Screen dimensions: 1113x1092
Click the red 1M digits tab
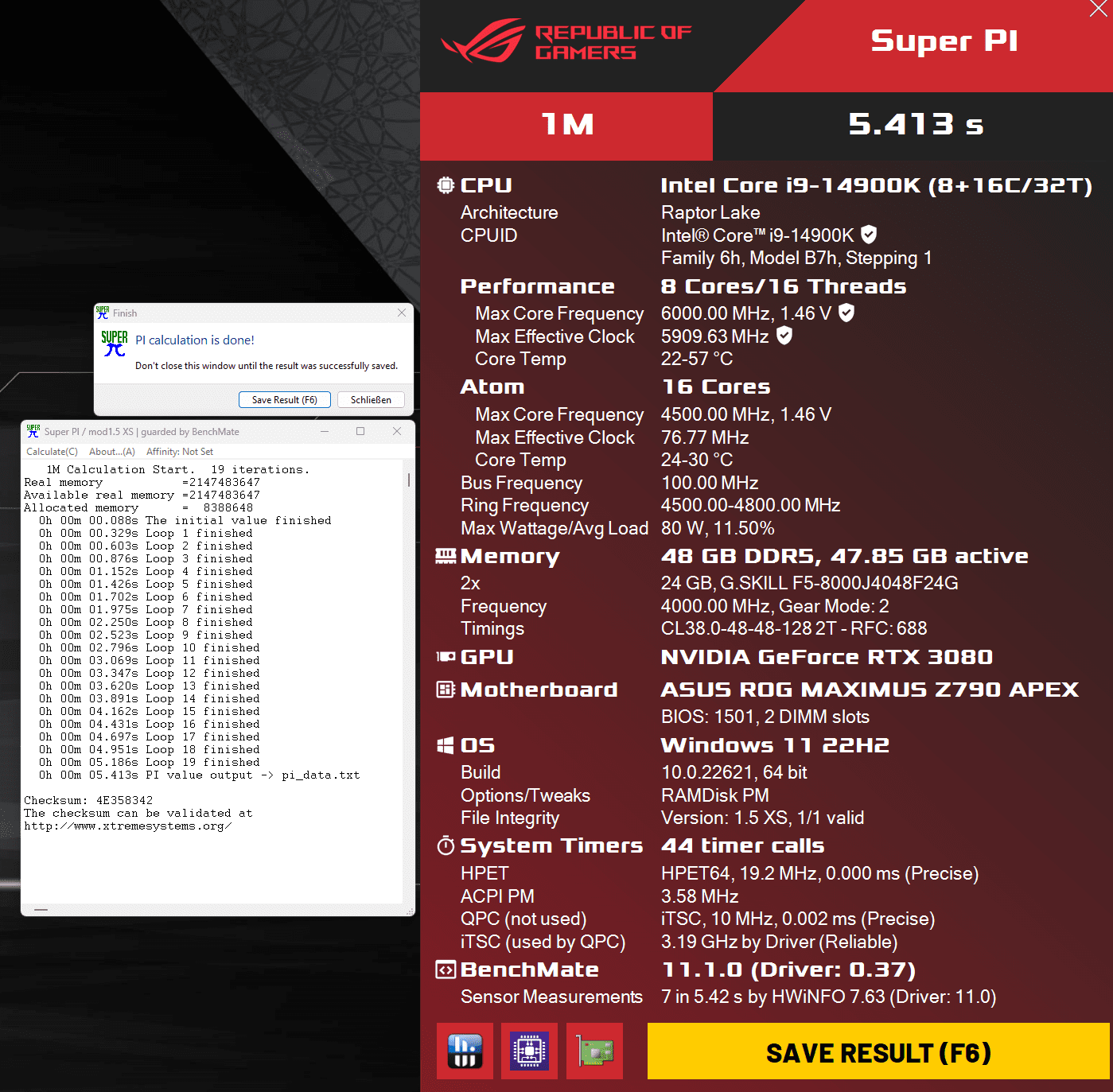(x=566, y=126)
